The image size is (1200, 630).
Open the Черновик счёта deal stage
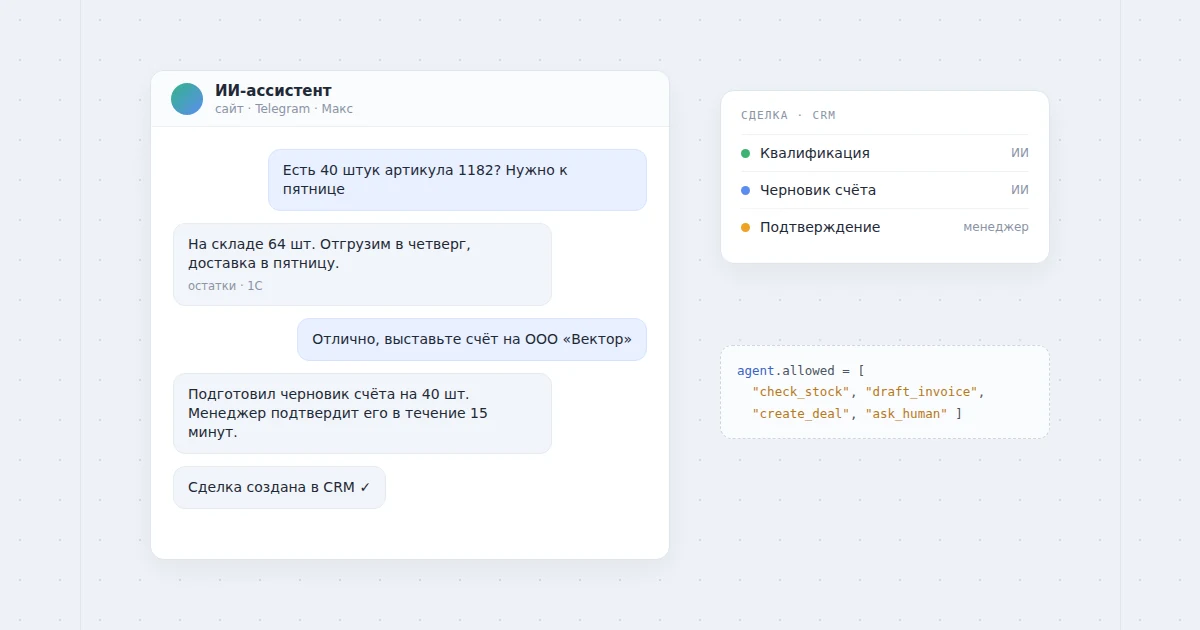(885, 190)
